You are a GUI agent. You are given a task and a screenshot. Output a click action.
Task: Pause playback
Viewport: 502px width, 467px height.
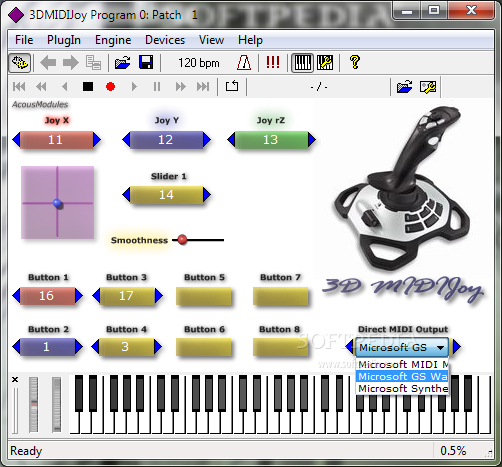157,87
